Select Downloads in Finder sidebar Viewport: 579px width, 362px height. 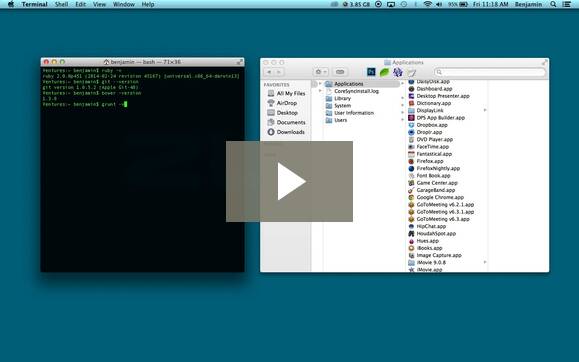click(286, 132)
